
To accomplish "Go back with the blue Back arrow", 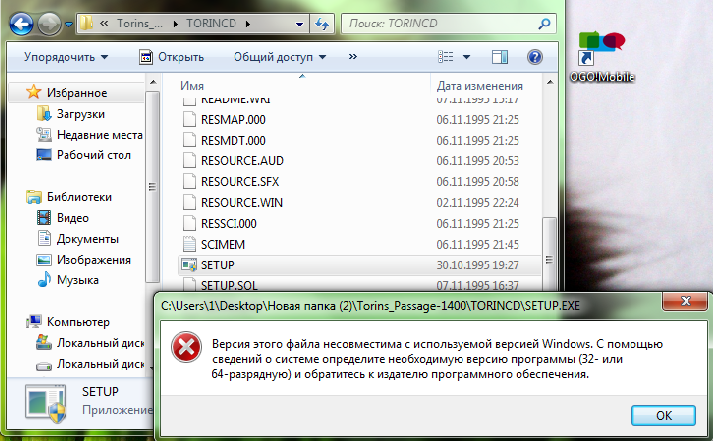I will 21,24.
